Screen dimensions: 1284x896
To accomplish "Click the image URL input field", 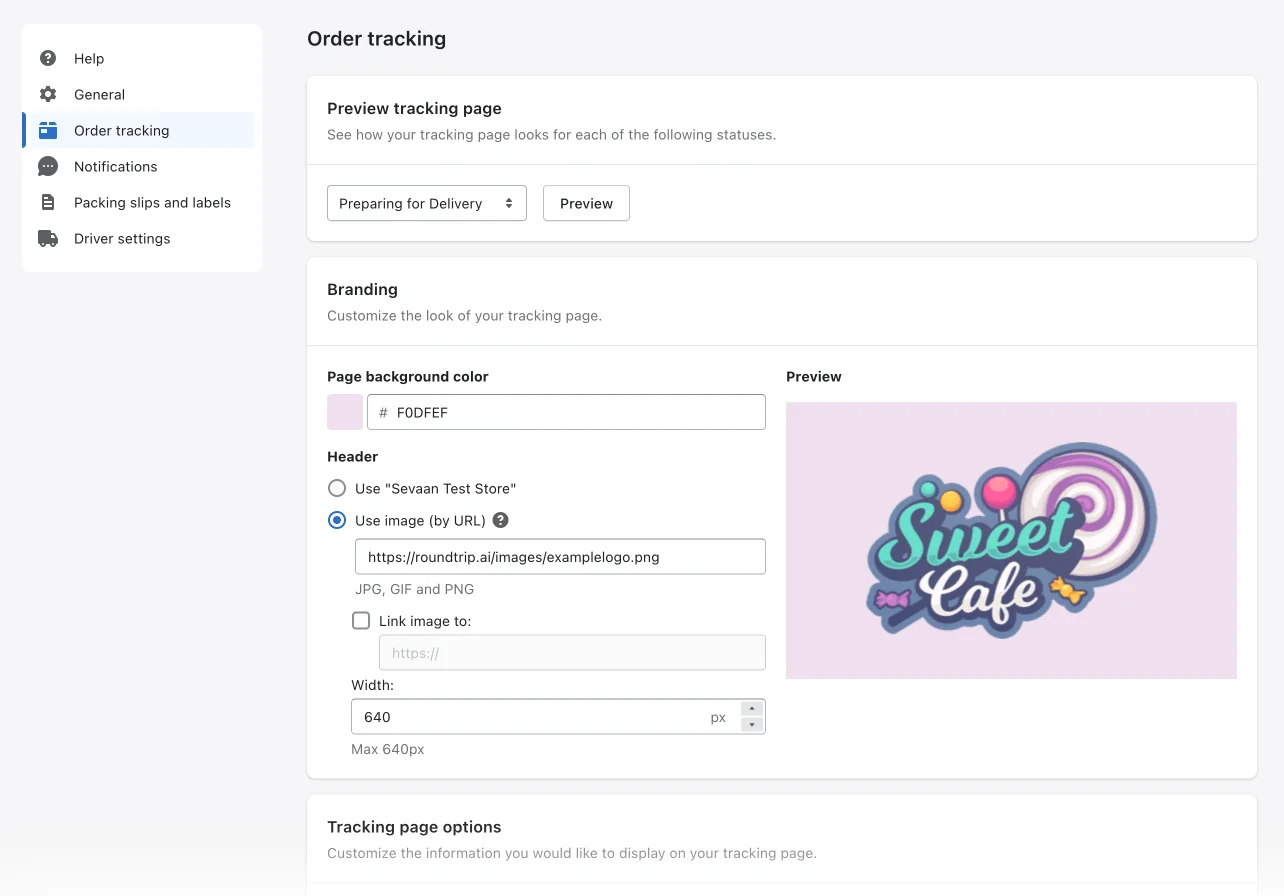I will [560, 557].
